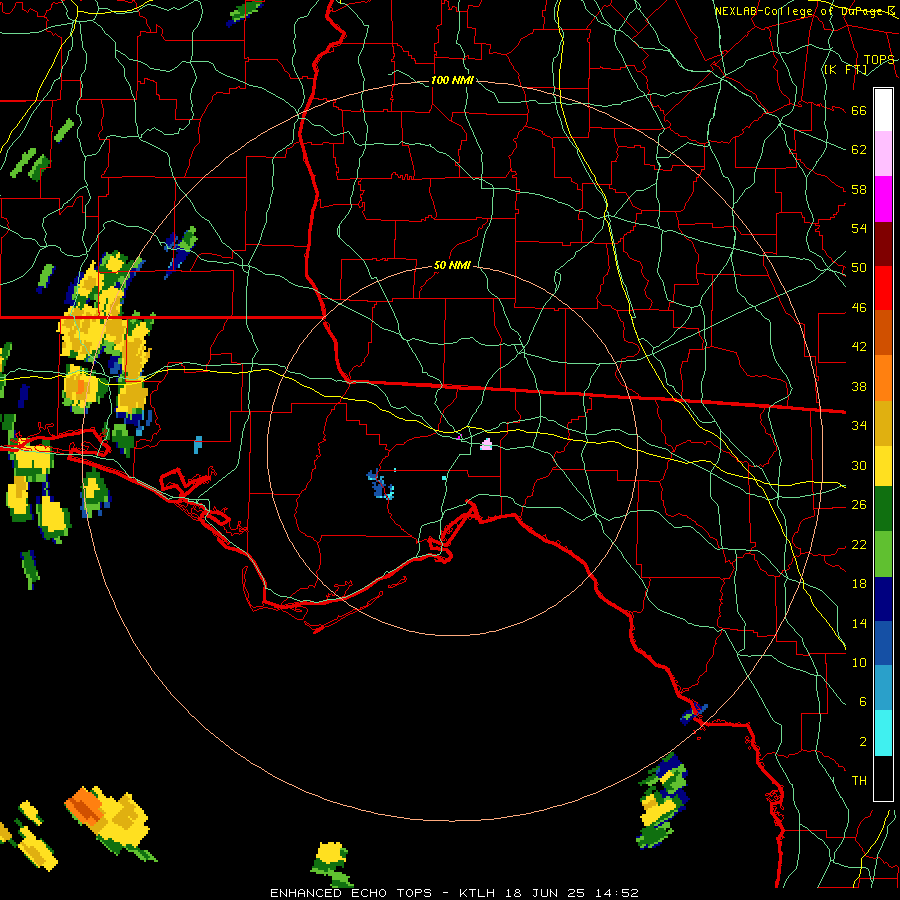Click the 'ENHANCED ECHO TOPS' product caption
900x900 pixels.
(351, 893)
